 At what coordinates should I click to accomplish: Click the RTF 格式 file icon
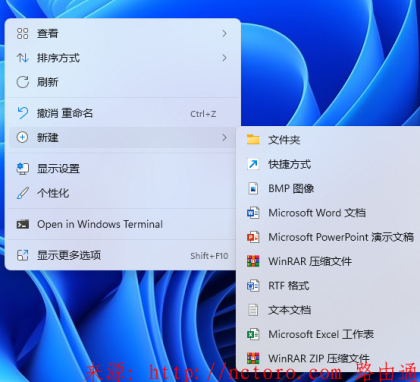(x=253, y=286)
